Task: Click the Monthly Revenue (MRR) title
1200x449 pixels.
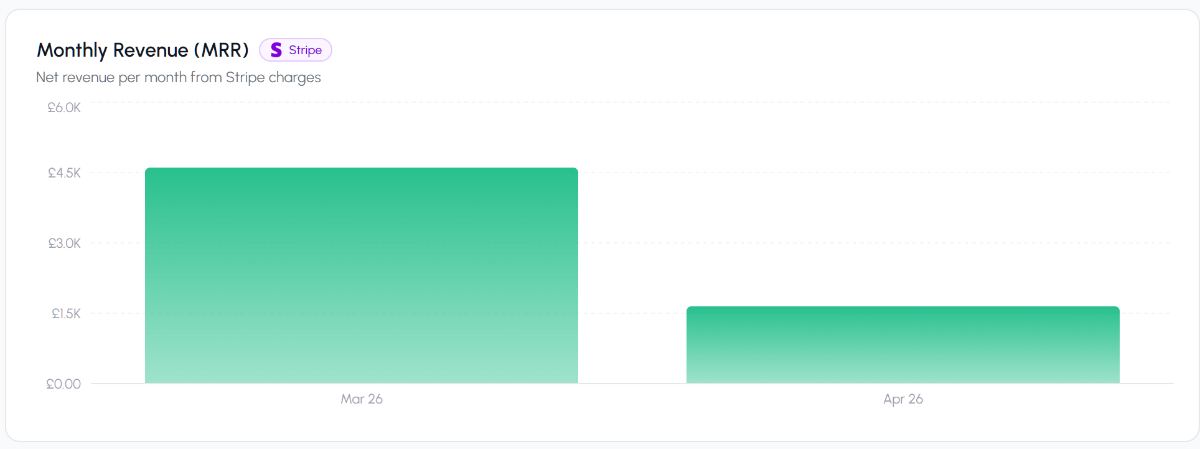Action: click(x=142, y=50)
